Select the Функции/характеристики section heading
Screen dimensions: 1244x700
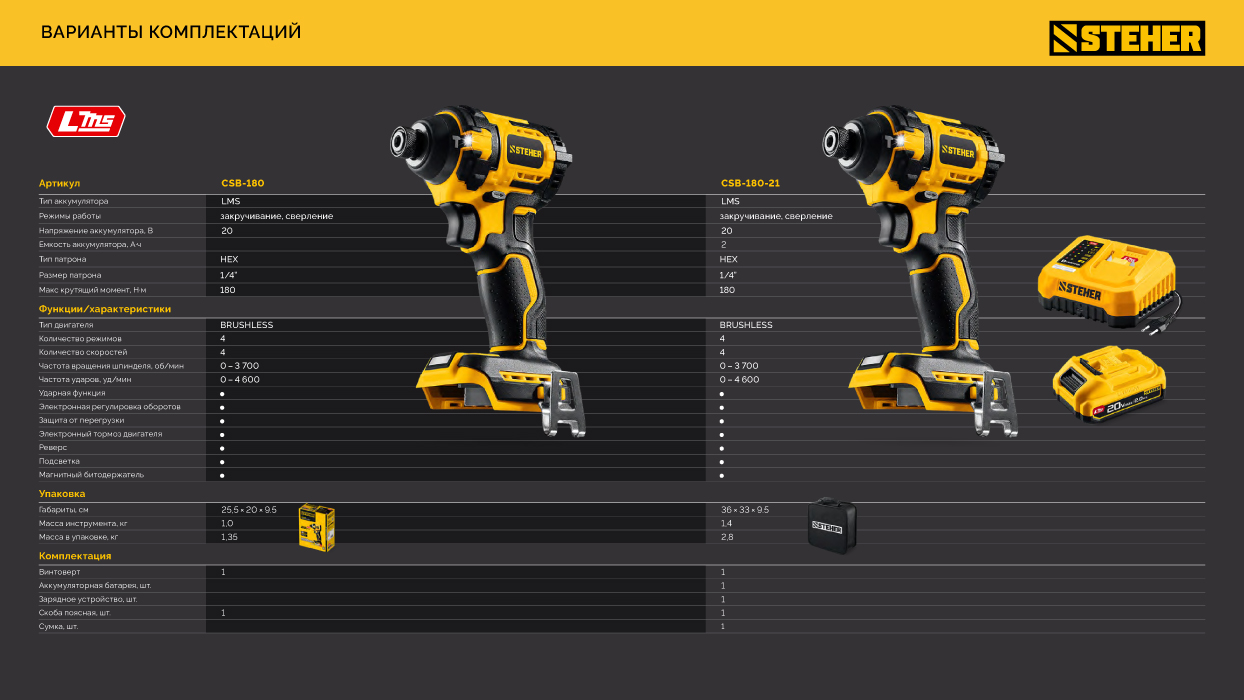pos(105,309)
